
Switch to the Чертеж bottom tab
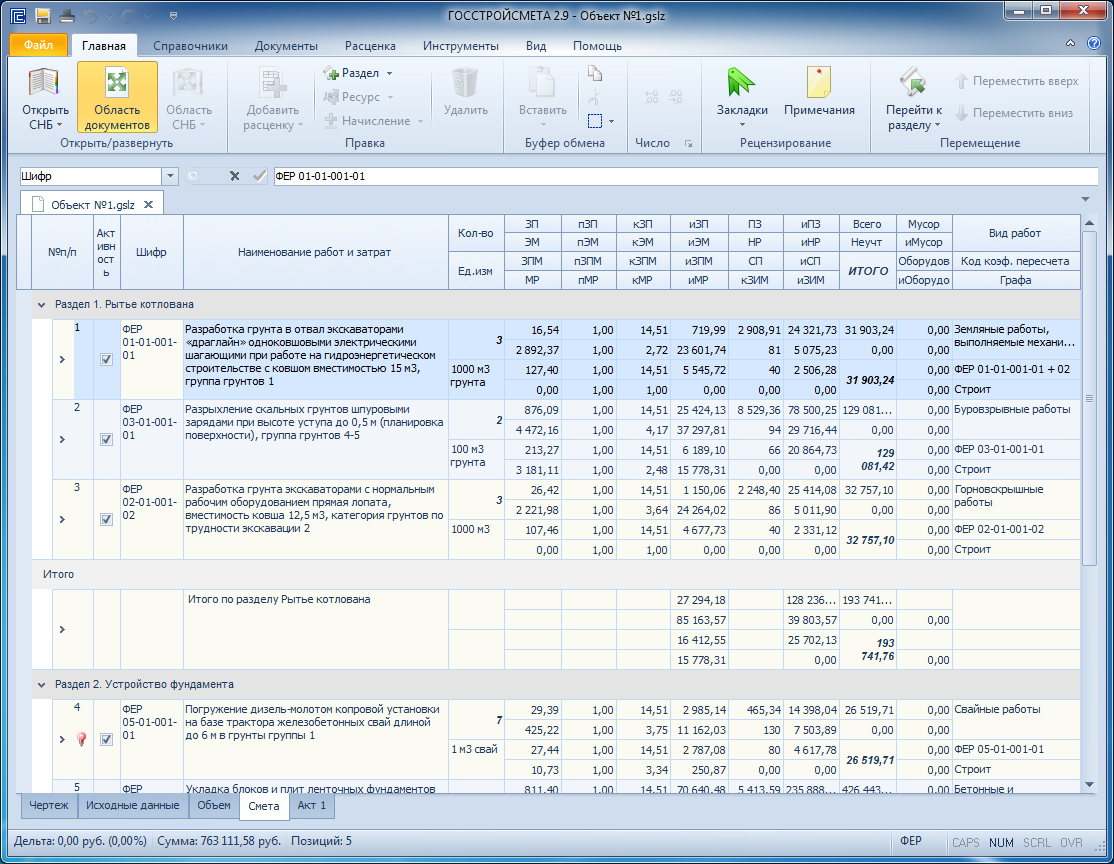point(48,806)
